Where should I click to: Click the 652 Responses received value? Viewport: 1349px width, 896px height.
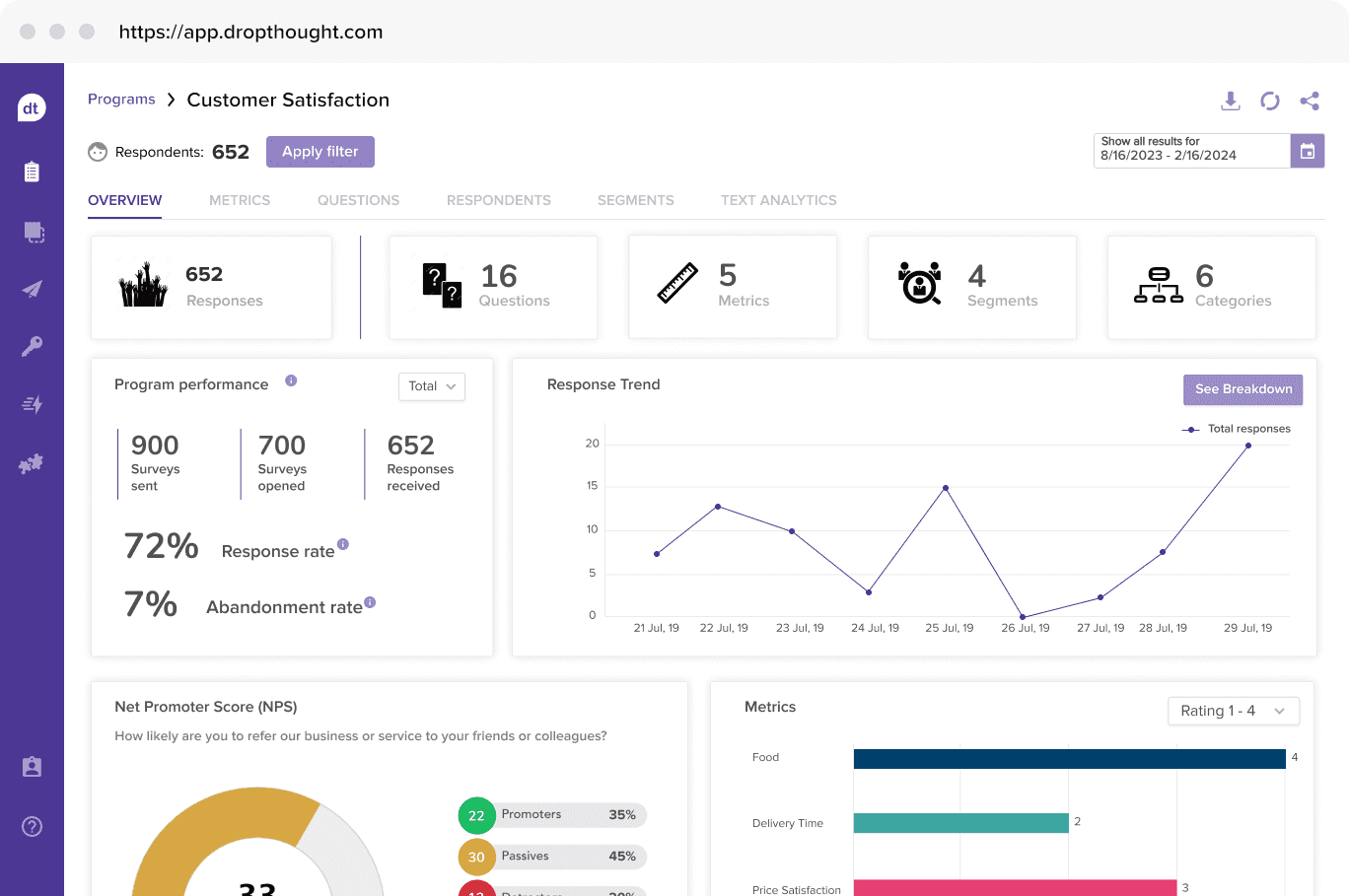[x=411, y=446]
